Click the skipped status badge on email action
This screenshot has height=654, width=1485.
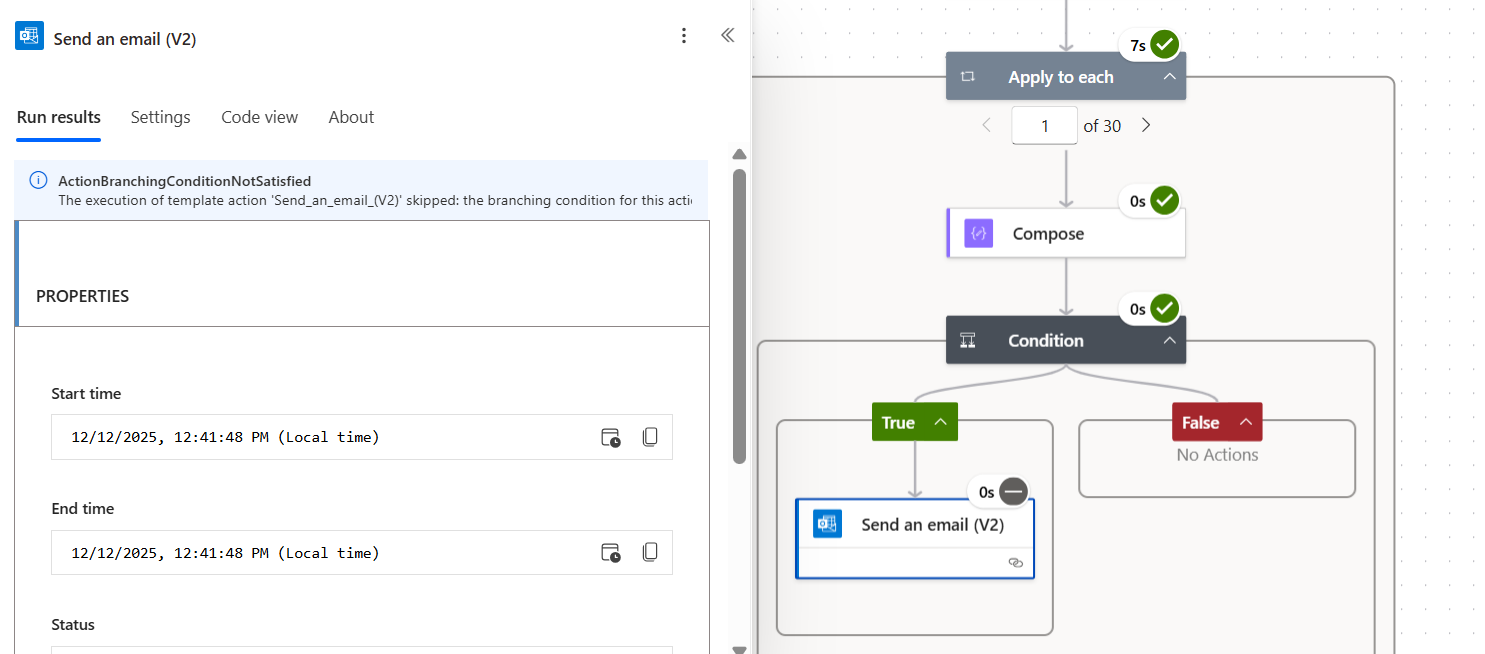click(1013, 491)
